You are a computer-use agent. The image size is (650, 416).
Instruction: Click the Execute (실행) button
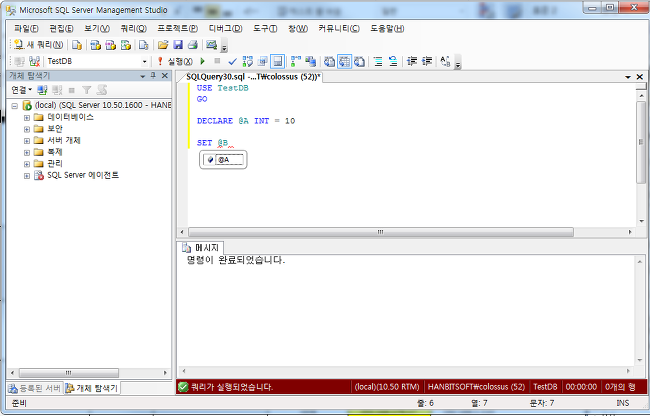pos(175,61)
